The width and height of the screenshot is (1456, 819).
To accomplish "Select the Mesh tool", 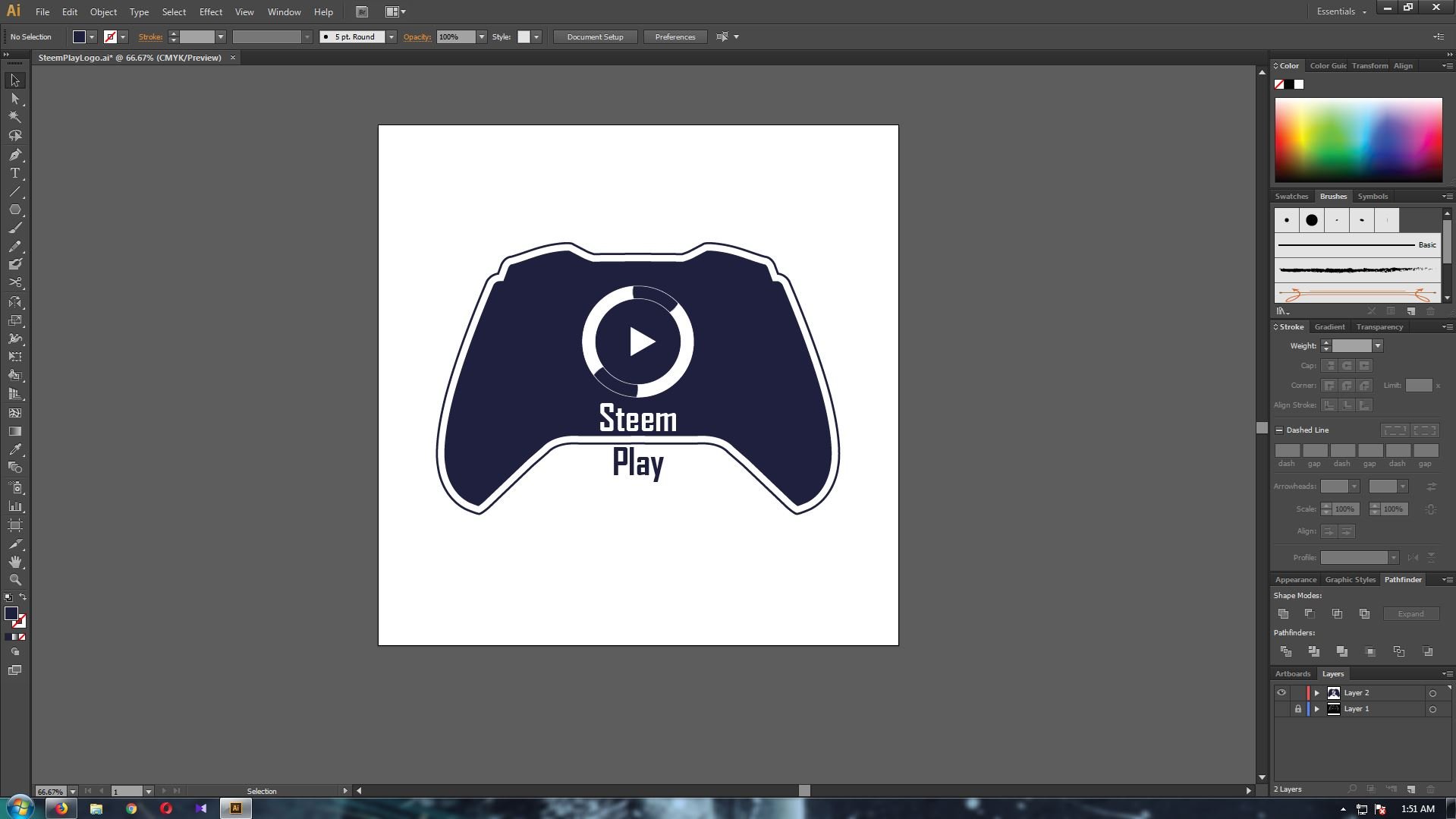I will (x=14, y=413).
